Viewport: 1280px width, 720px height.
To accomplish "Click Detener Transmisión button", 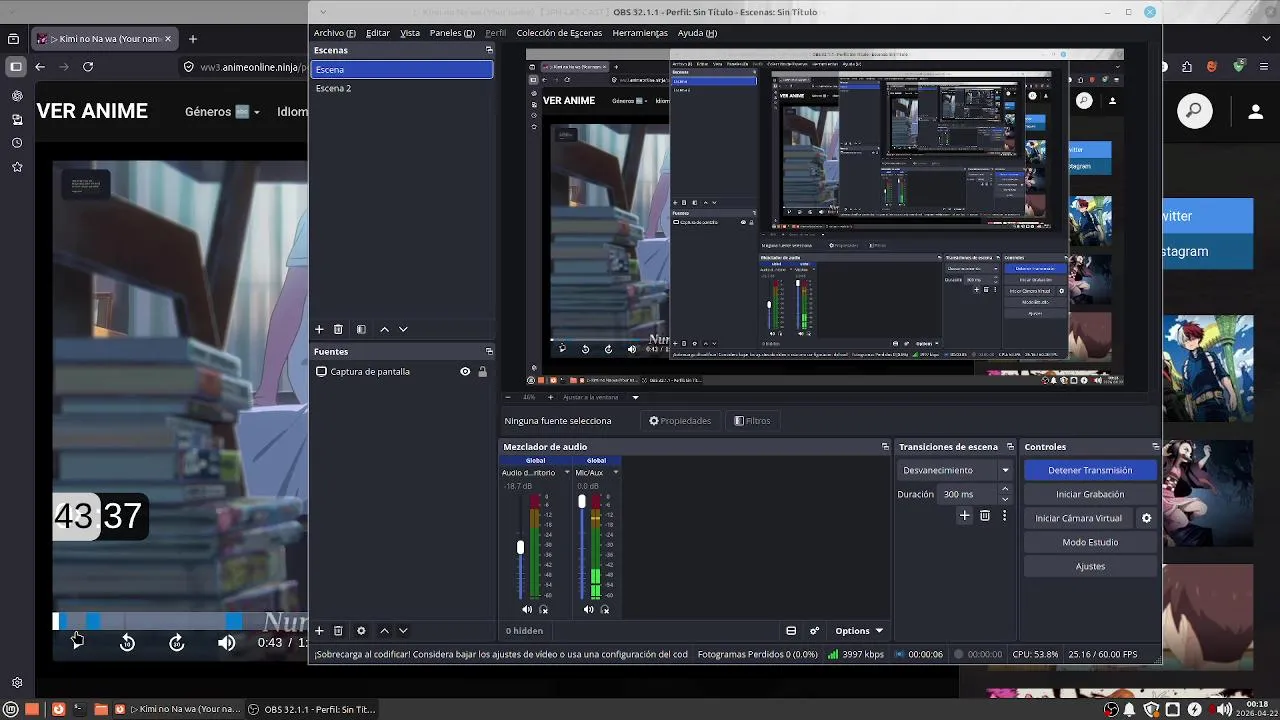I will click(1090, 470).
